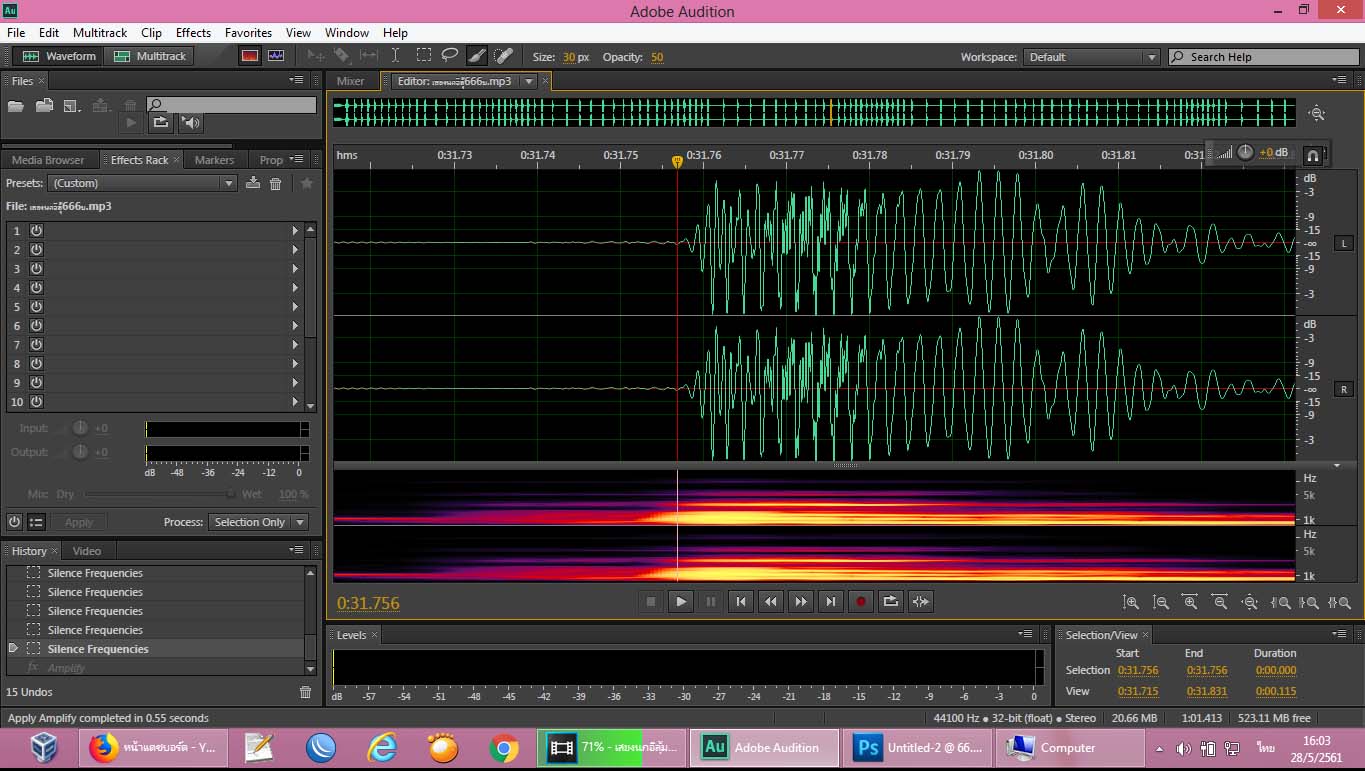The height and width of the screenshot is (771, 1365).
Task: Move playhead to previous marker
Action: (x=740, y=601)
